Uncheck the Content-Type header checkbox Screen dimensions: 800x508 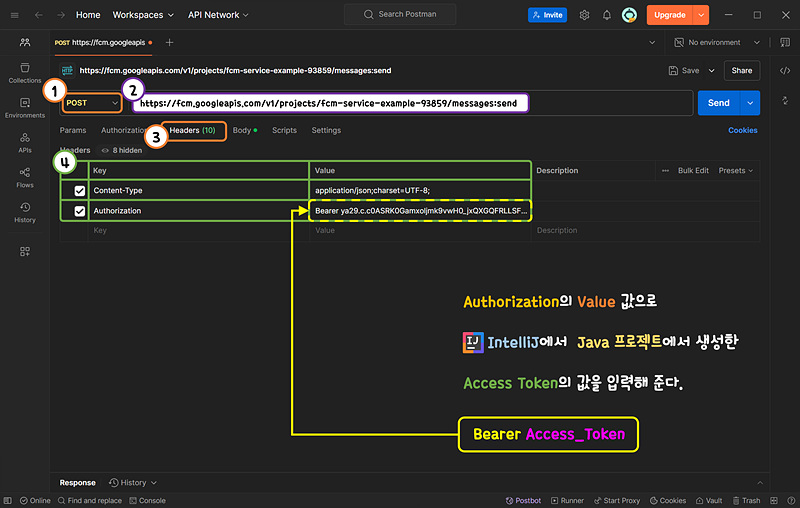(80, 190)
